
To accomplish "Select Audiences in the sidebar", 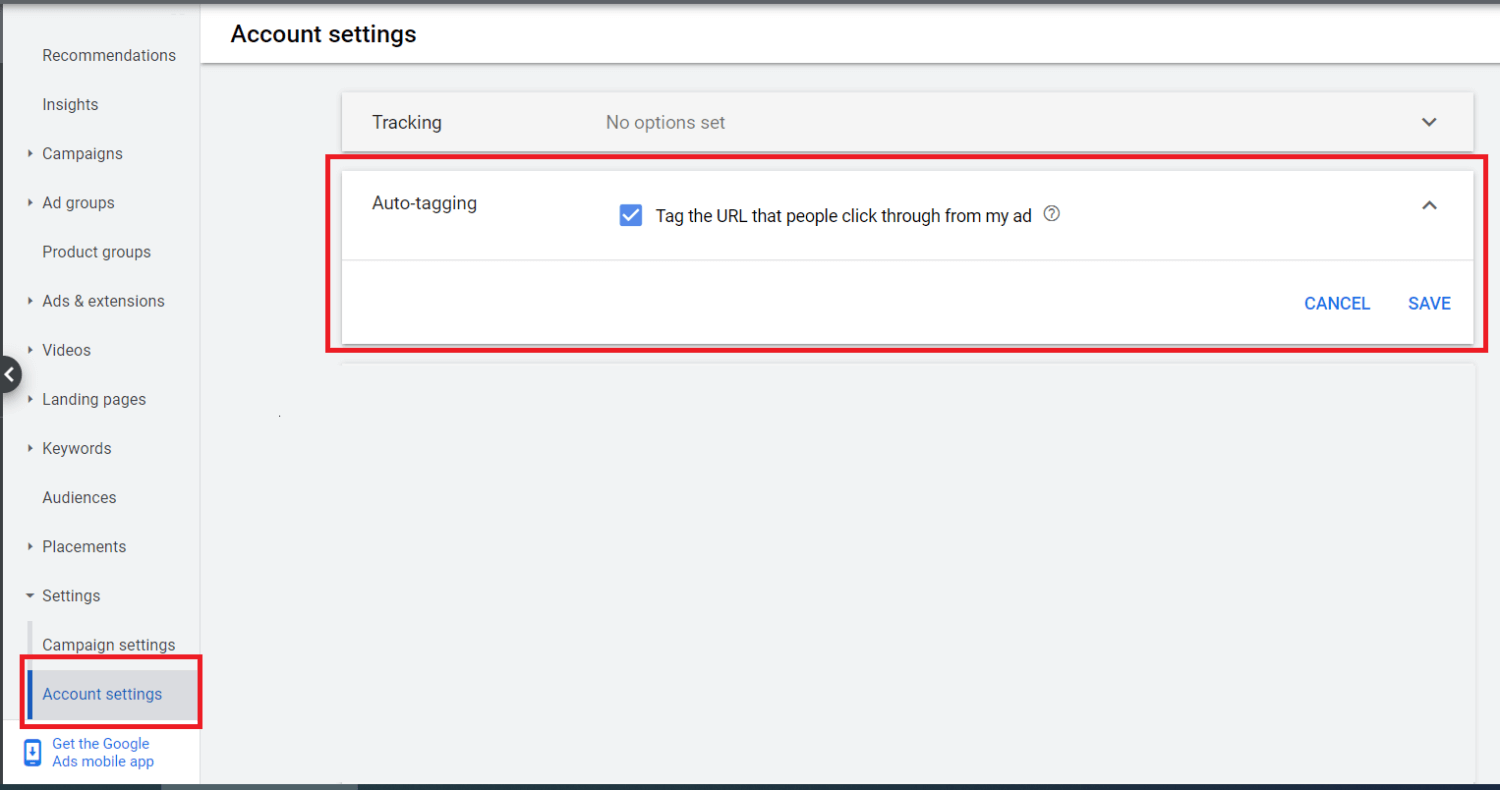I will click(x=79, y=497).
